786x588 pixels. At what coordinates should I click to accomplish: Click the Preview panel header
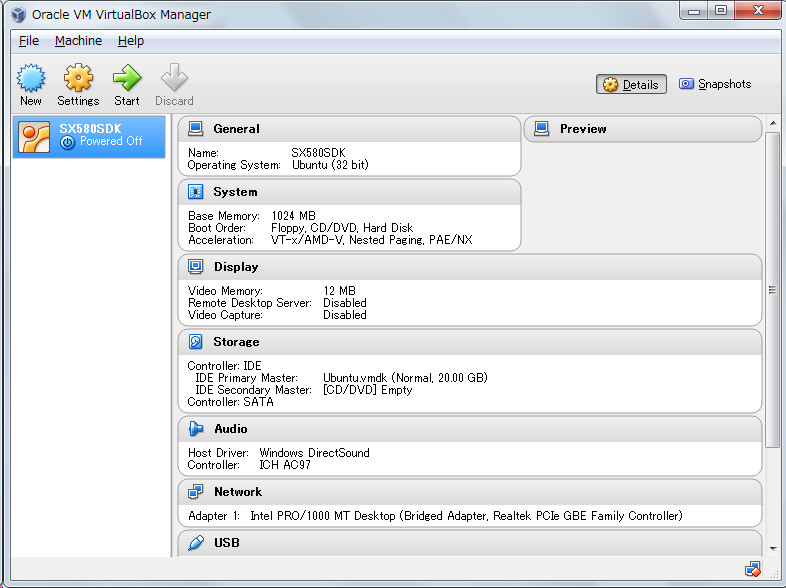pyautogui.click(x=643, y=129)
